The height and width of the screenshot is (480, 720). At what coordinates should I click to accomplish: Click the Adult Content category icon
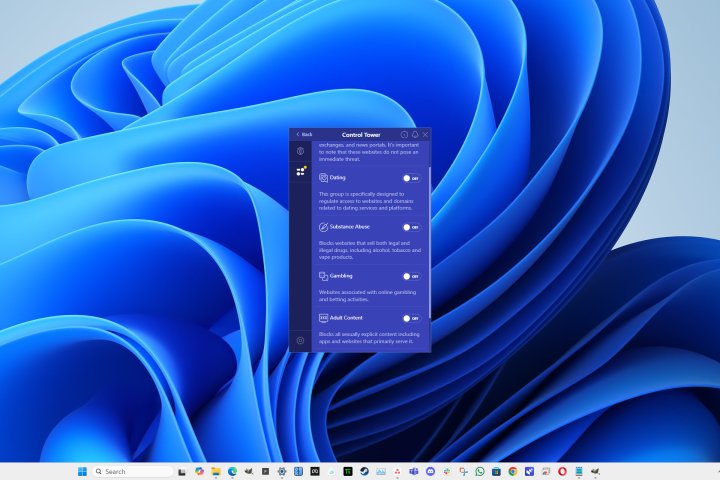pyautogui.click(x=324, y=318)
